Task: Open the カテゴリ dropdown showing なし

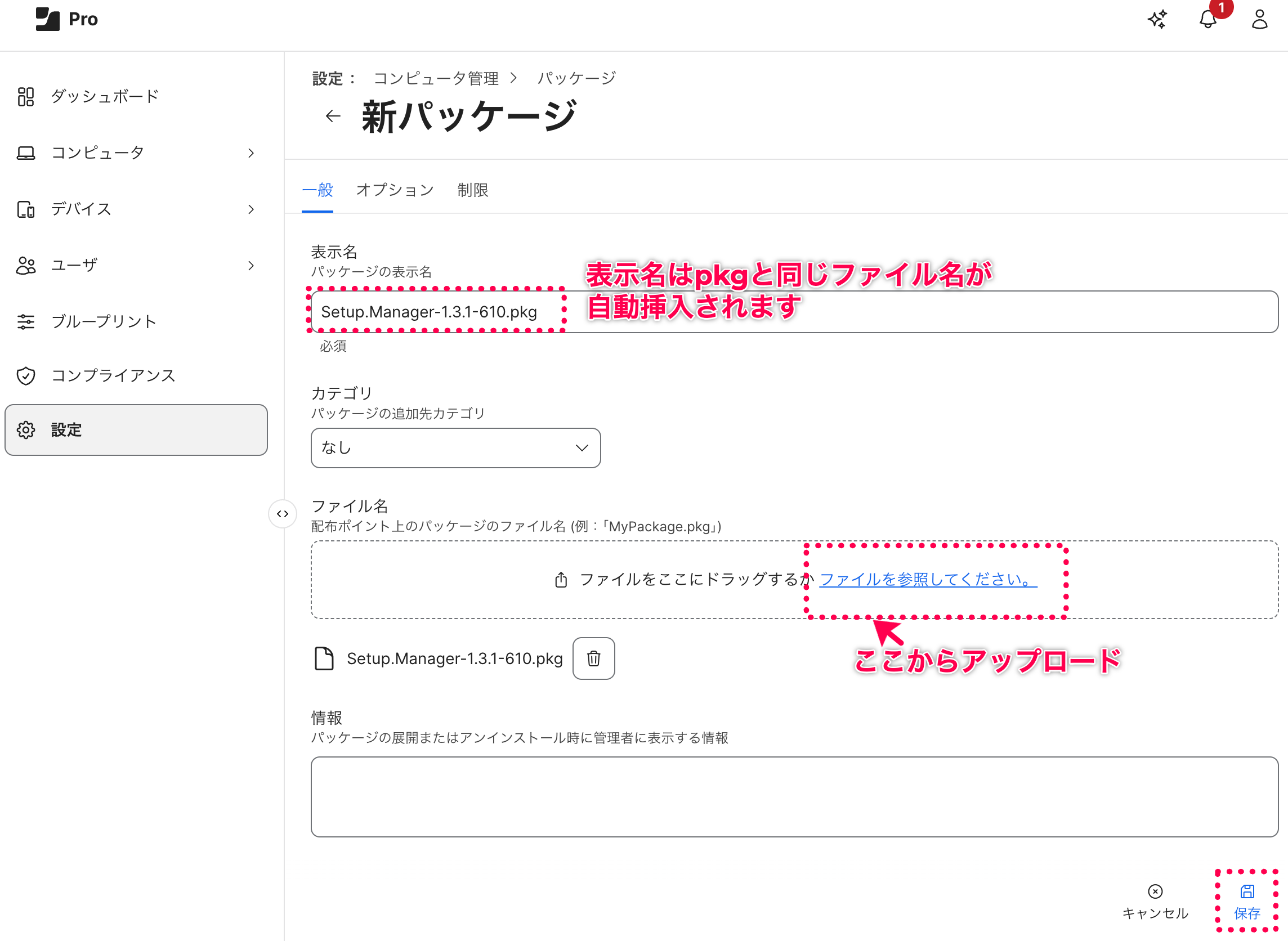Action: click(x=455, y=449)
